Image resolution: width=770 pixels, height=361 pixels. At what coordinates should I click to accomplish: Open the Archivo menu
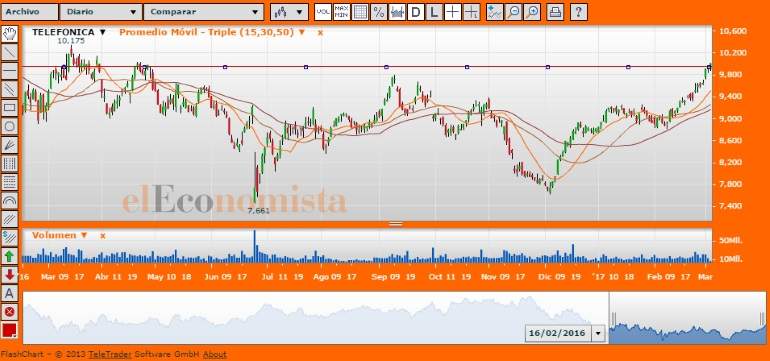point(29,12)
